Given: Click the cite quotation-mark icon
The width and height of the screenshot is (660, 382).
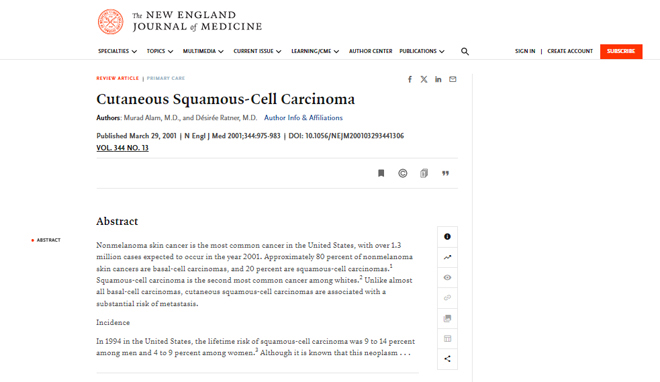Looking at the screenshot, I should click(x=445, y=173).
